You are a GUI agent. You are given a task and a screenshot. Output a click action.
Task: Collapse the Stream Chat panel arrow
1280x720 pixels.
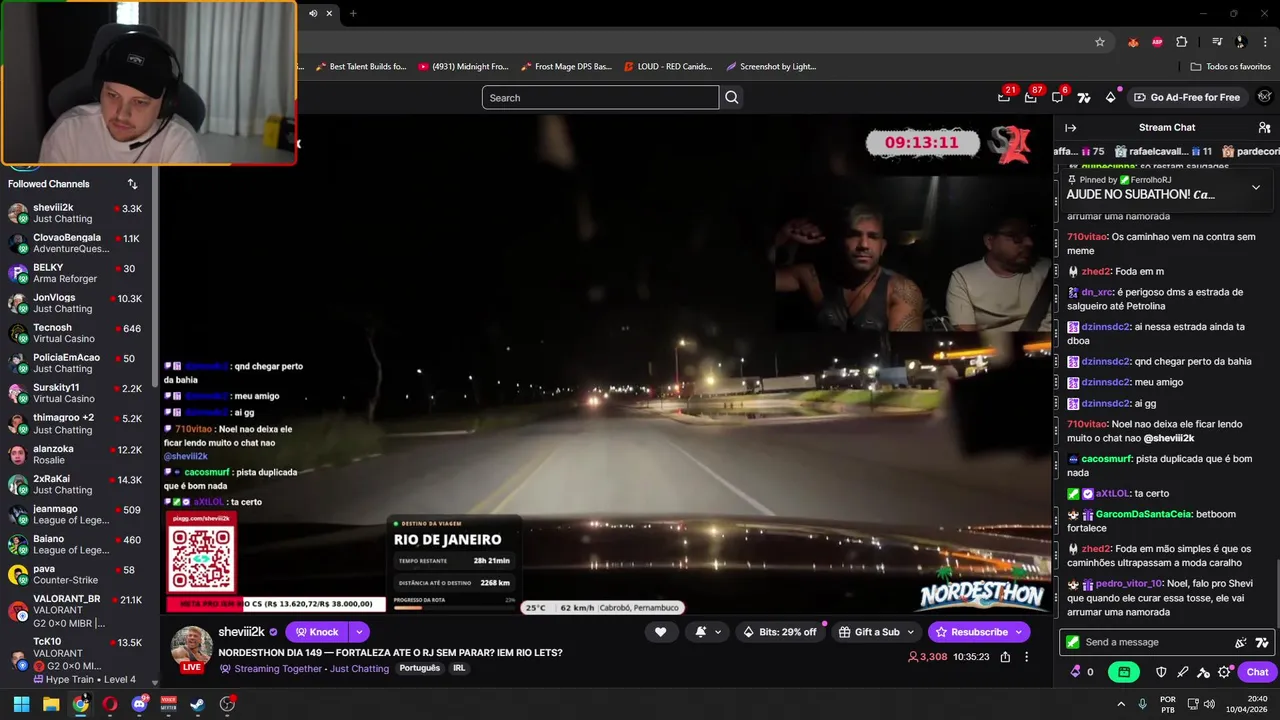[x=1070, y=127]
